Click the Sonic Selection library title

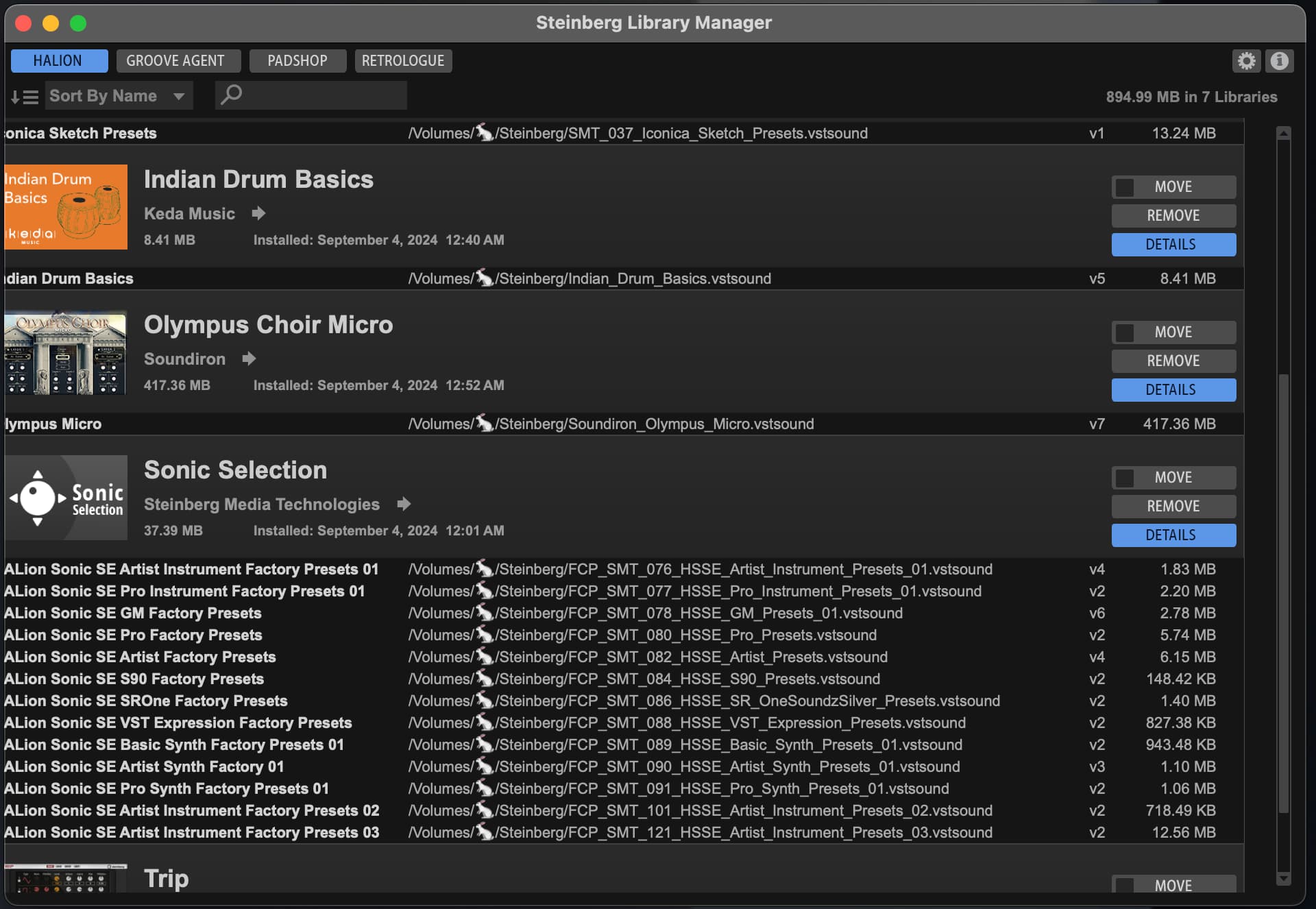tap(235, 470)
